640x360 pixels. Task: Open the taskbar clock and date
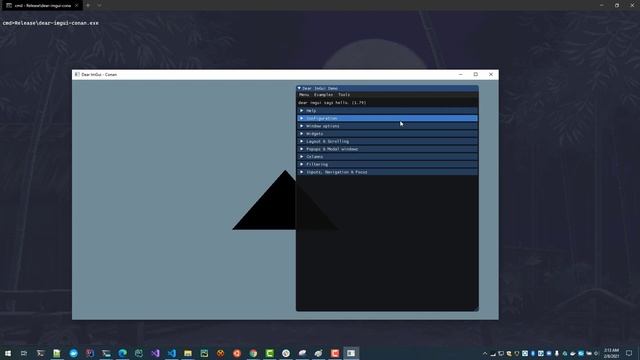[611, 353]
